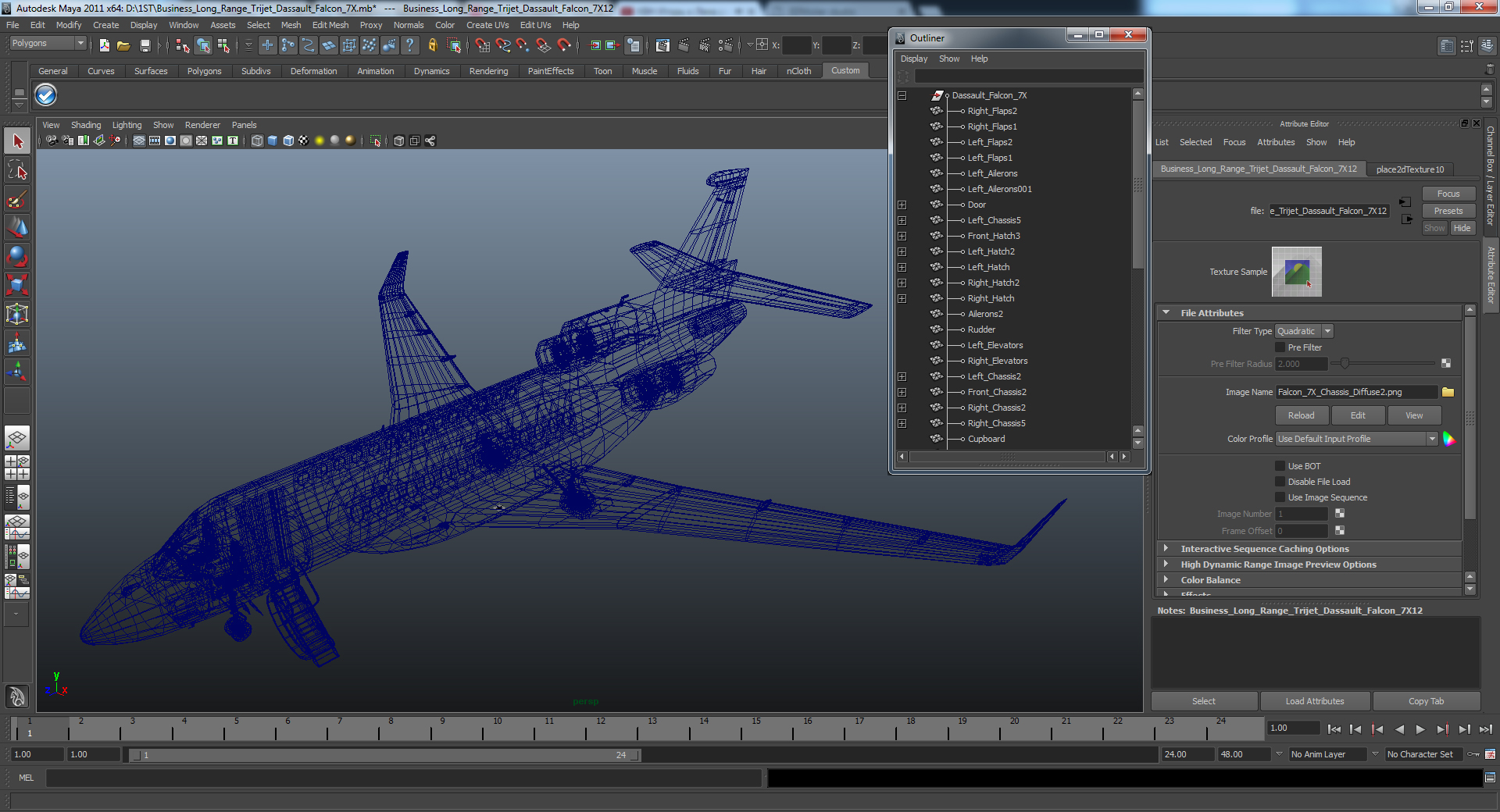Enable Pre Filter checkbox
1500x812 pixels.
pyautogui.click(x=1280, y=347)
